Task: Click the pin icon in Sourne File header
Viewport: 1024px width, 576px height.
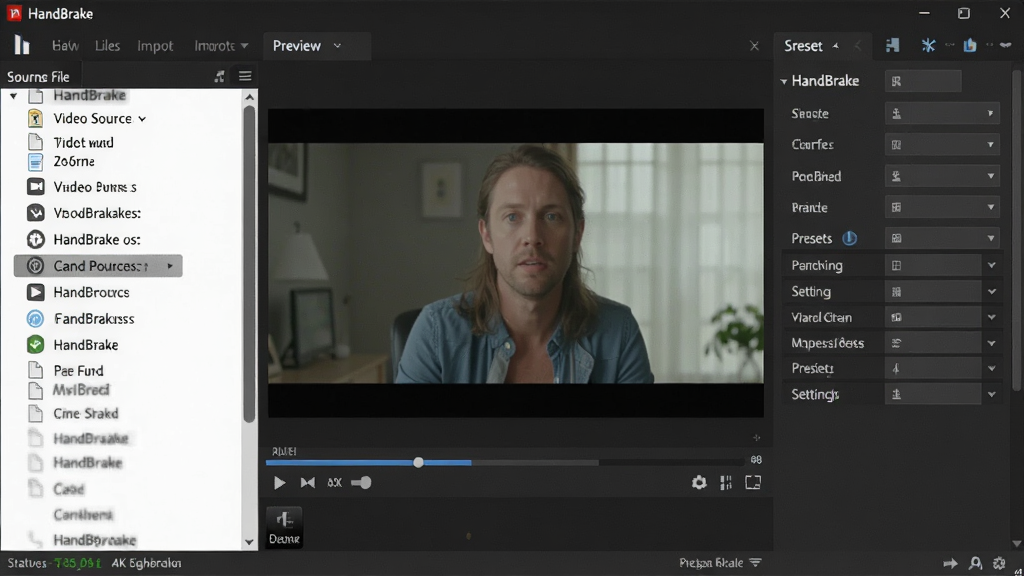Action: (219, 76)
